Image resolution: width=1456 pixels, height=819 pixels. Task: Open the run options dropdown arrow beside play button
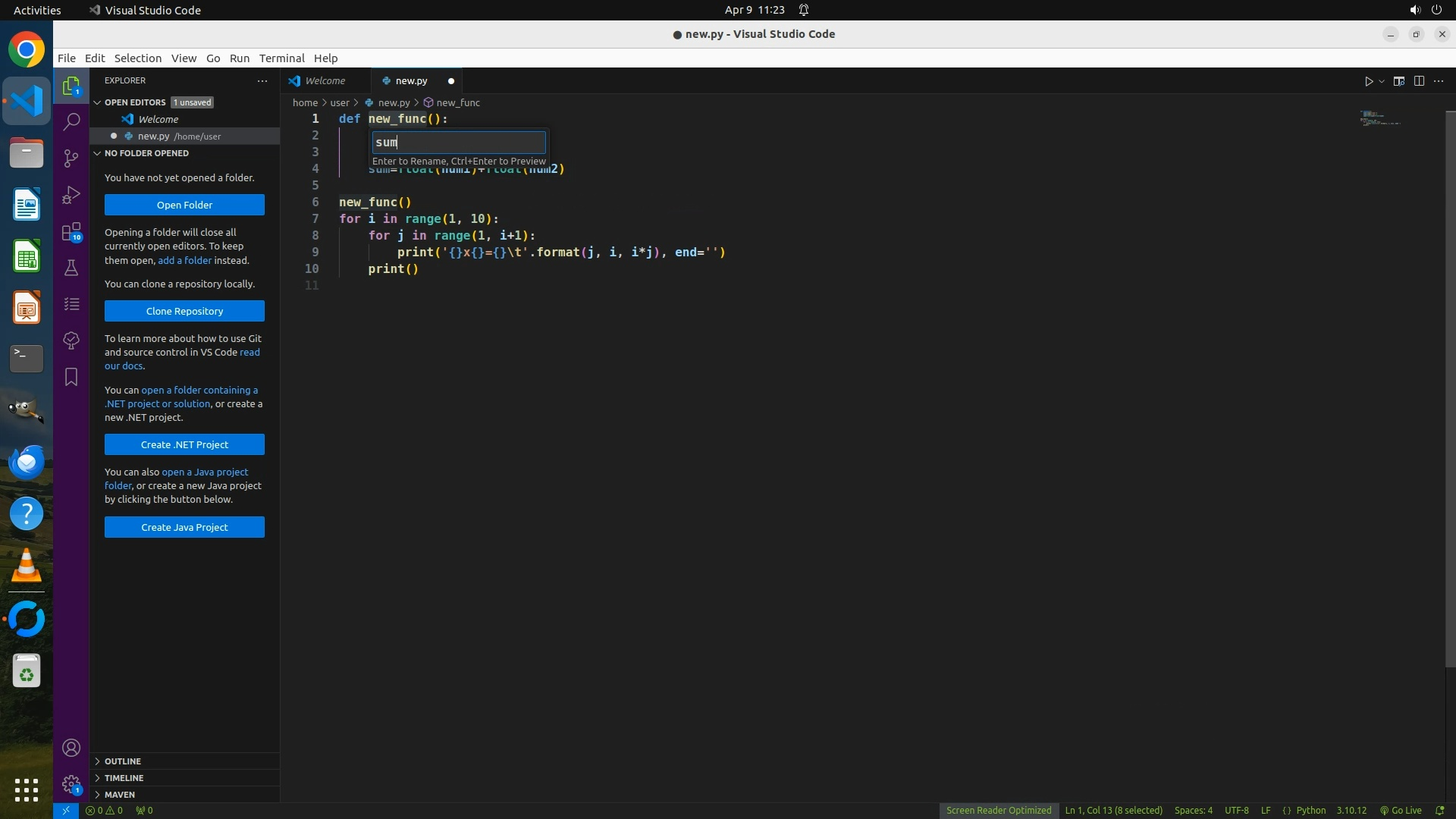coord(1382,81)
